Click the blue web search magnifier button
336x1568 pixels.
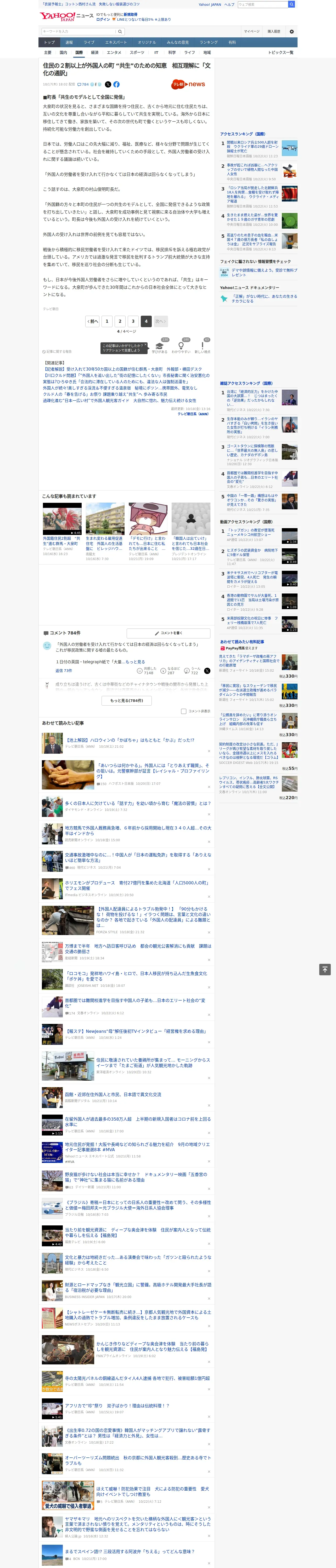(292, 4)
